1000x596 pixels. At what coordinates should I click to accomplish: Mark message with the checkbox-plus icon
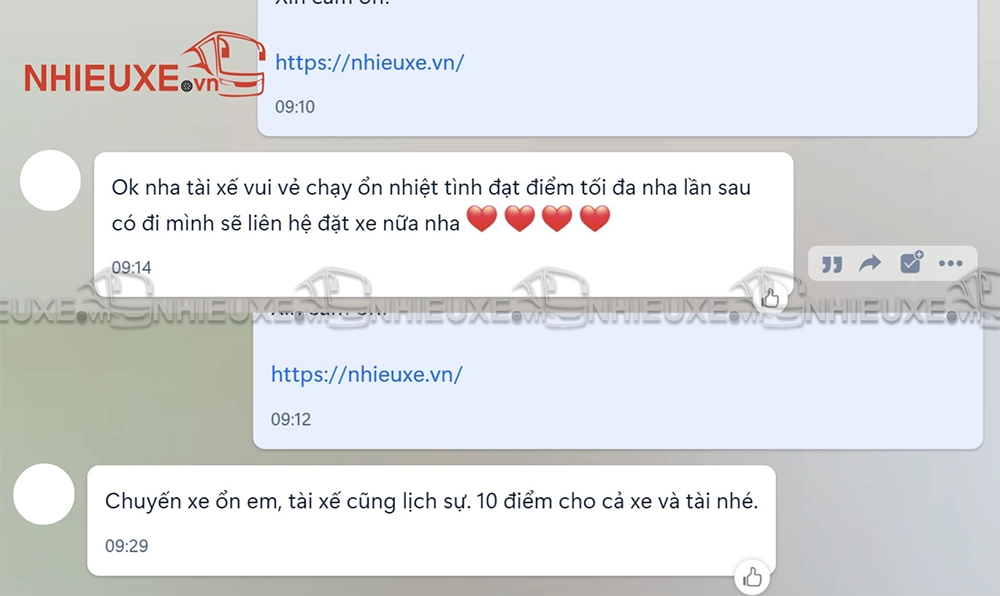click(911, 262)
